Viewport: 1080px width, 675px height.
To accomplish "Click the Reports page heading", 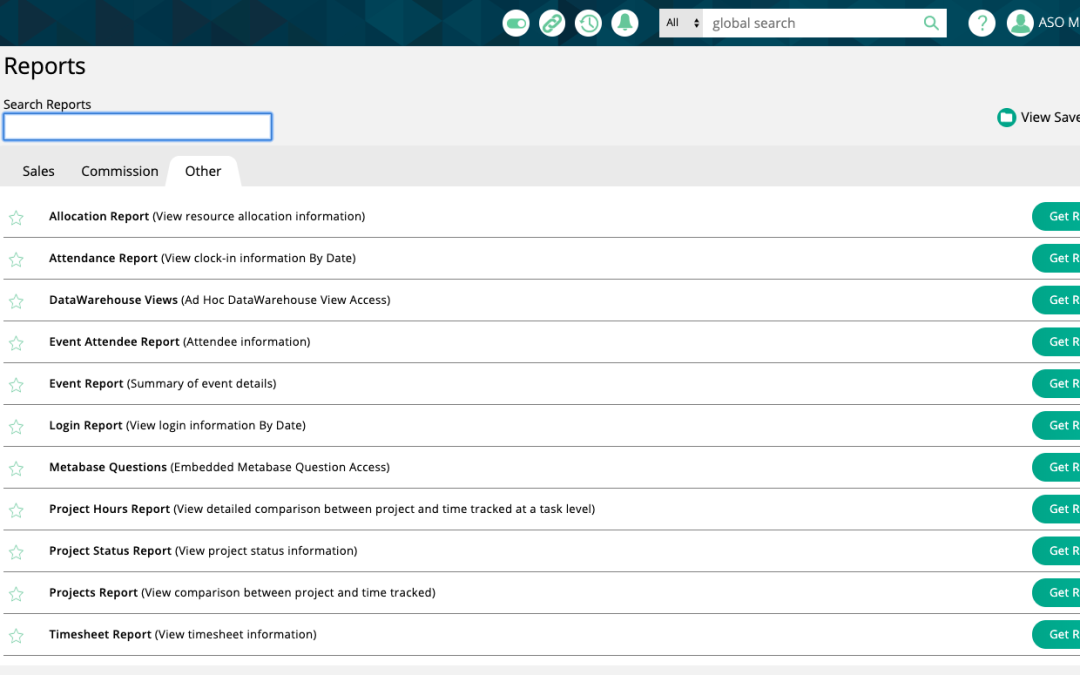I will (x=45, y=66).
